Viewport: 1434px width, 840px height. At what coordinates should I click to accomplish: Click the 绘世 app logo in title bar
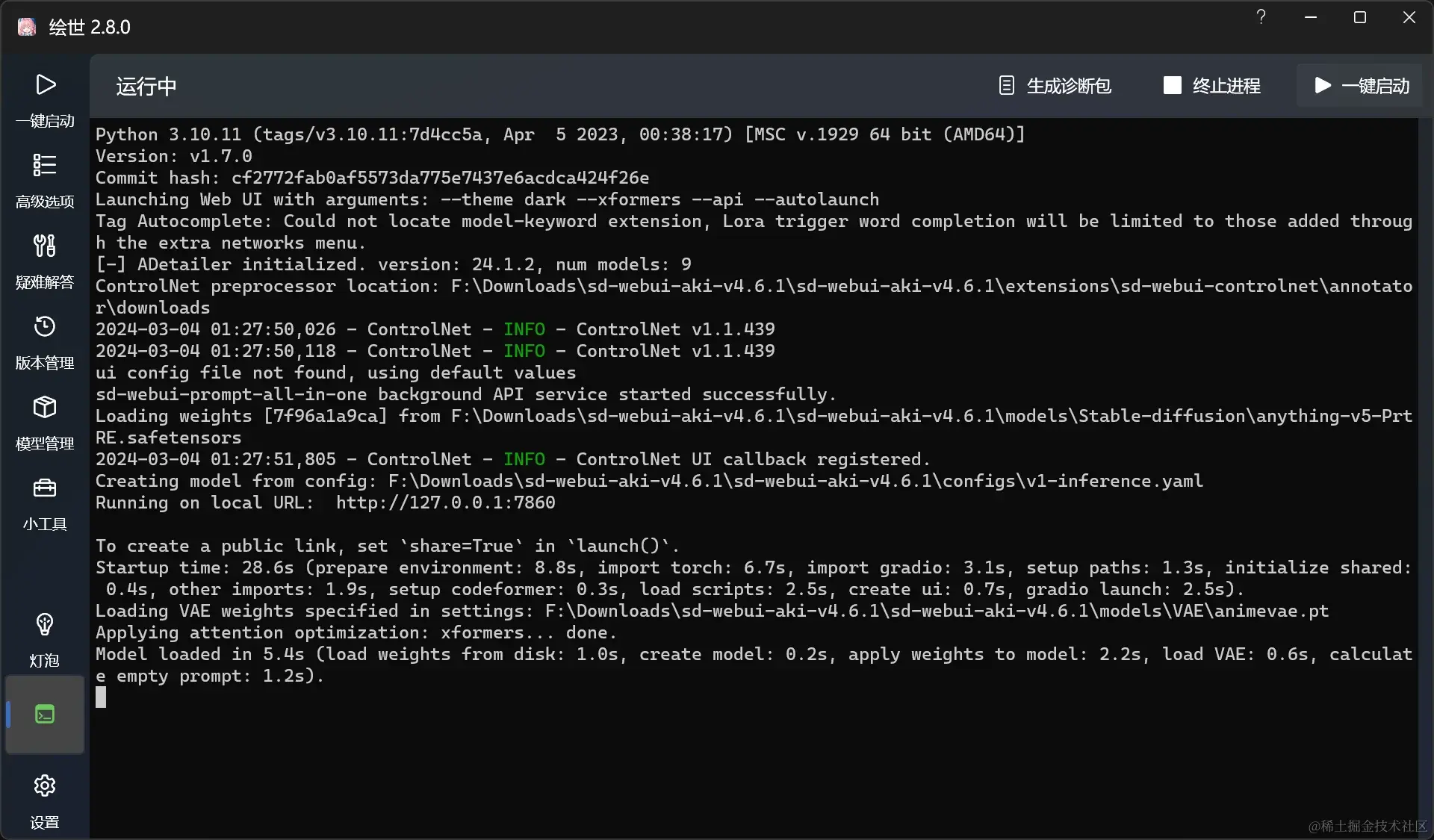(26, 26)
